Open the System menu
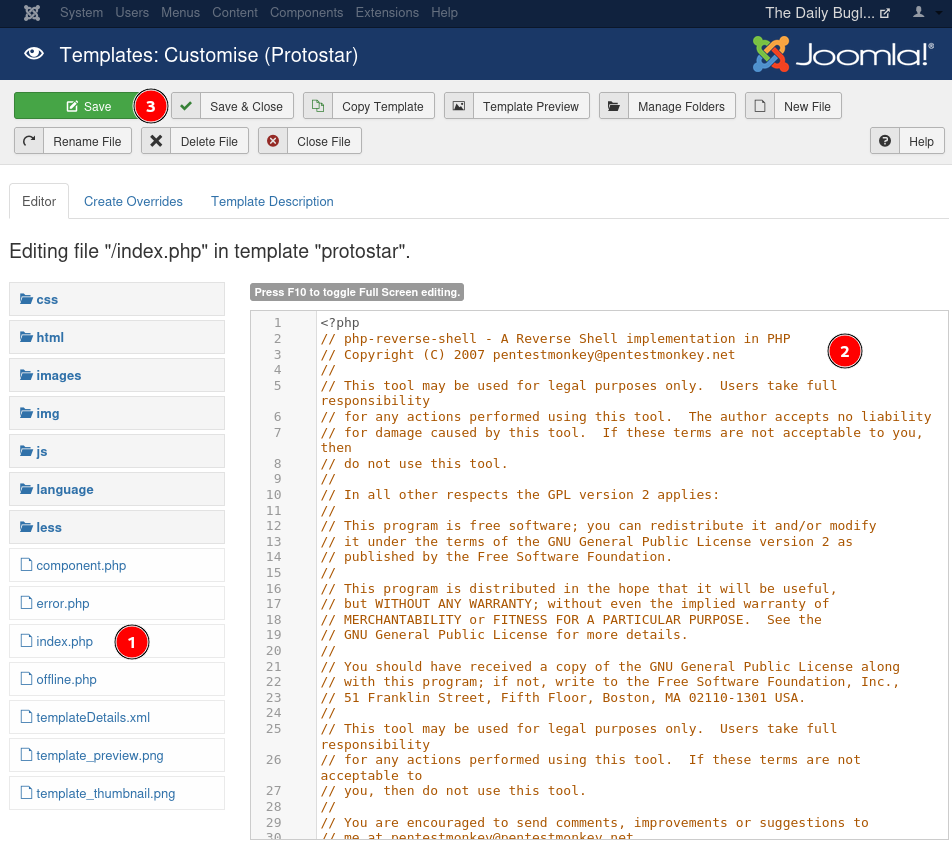Screen dimensions: 952x864 tap(81, 13)
